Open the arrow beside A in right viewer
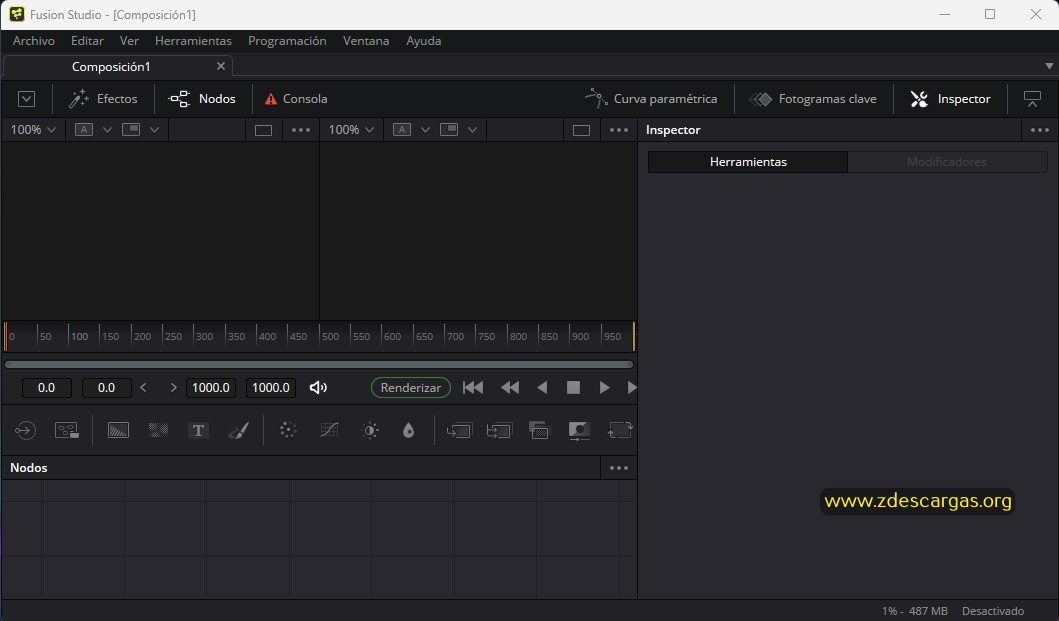1059x621 pixels. [x=425, y=130]
